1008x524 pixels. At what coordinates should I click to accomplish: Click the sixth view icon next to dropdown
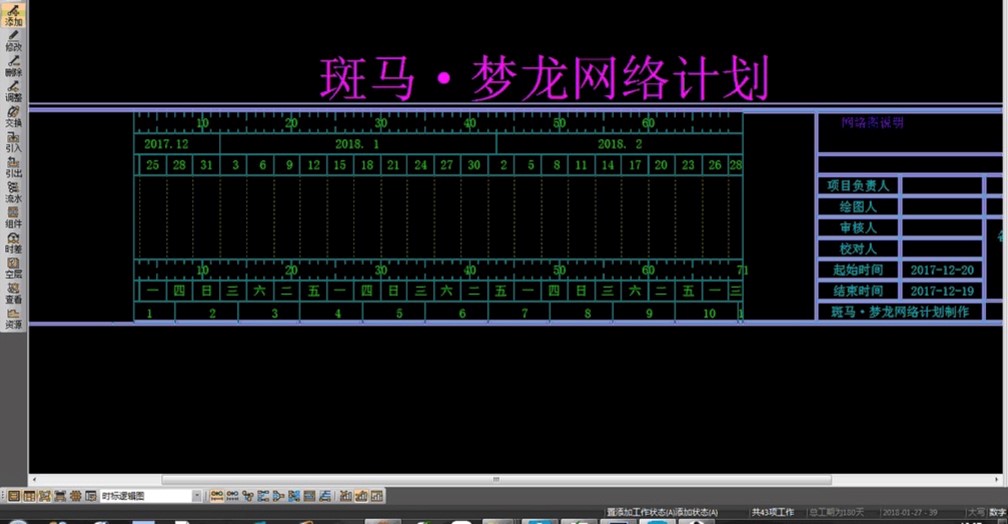(91, 496)
